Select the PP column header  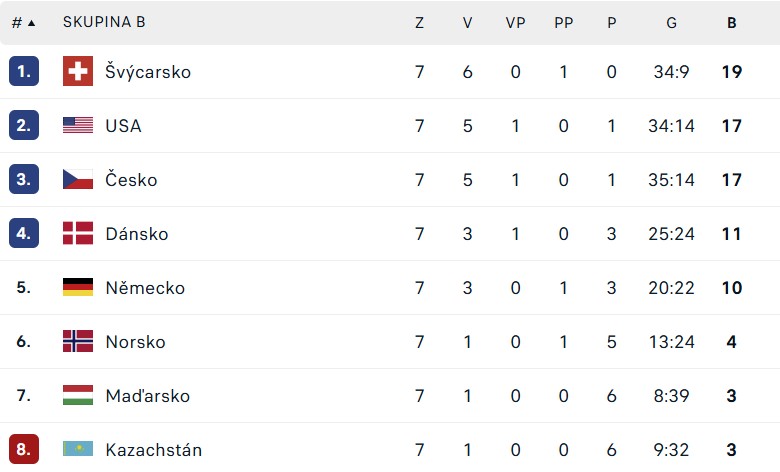coord(564,22)
